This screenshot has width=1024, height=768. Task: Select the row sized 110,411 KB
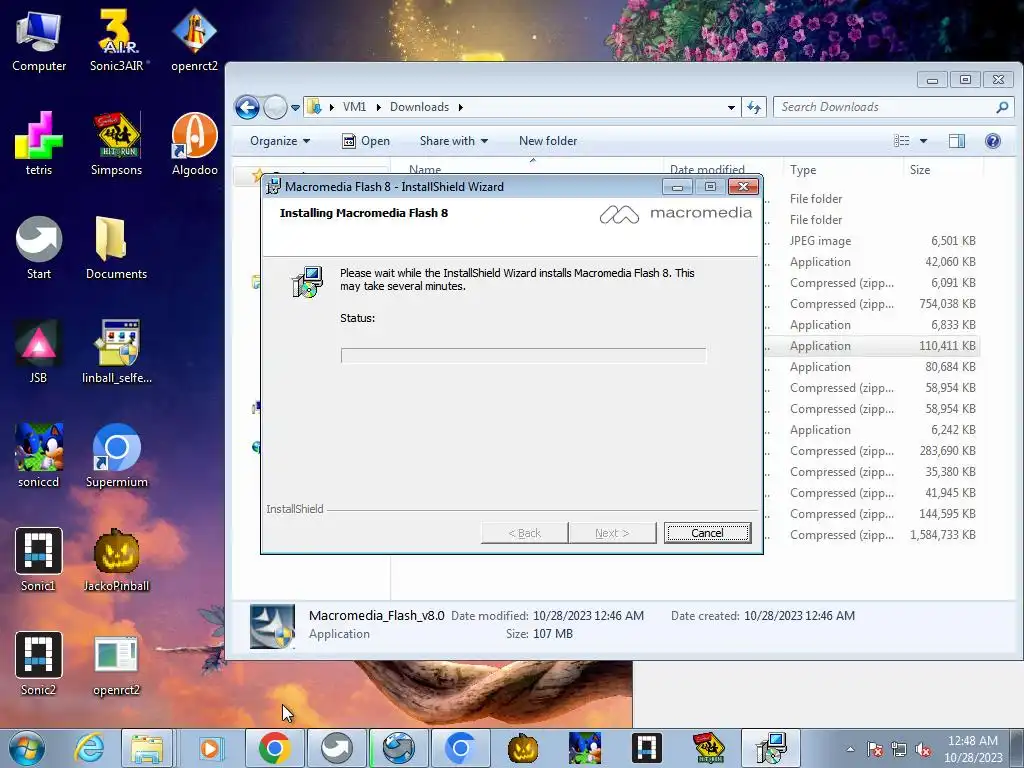[871, 346]
